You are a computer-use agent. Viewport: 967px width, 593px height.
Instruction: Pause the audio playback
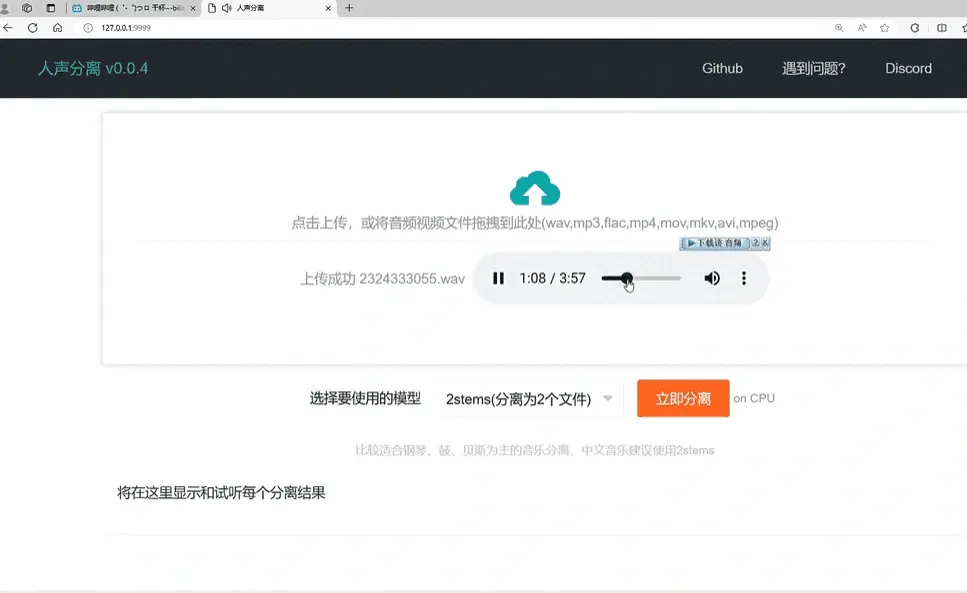[497, 278]
